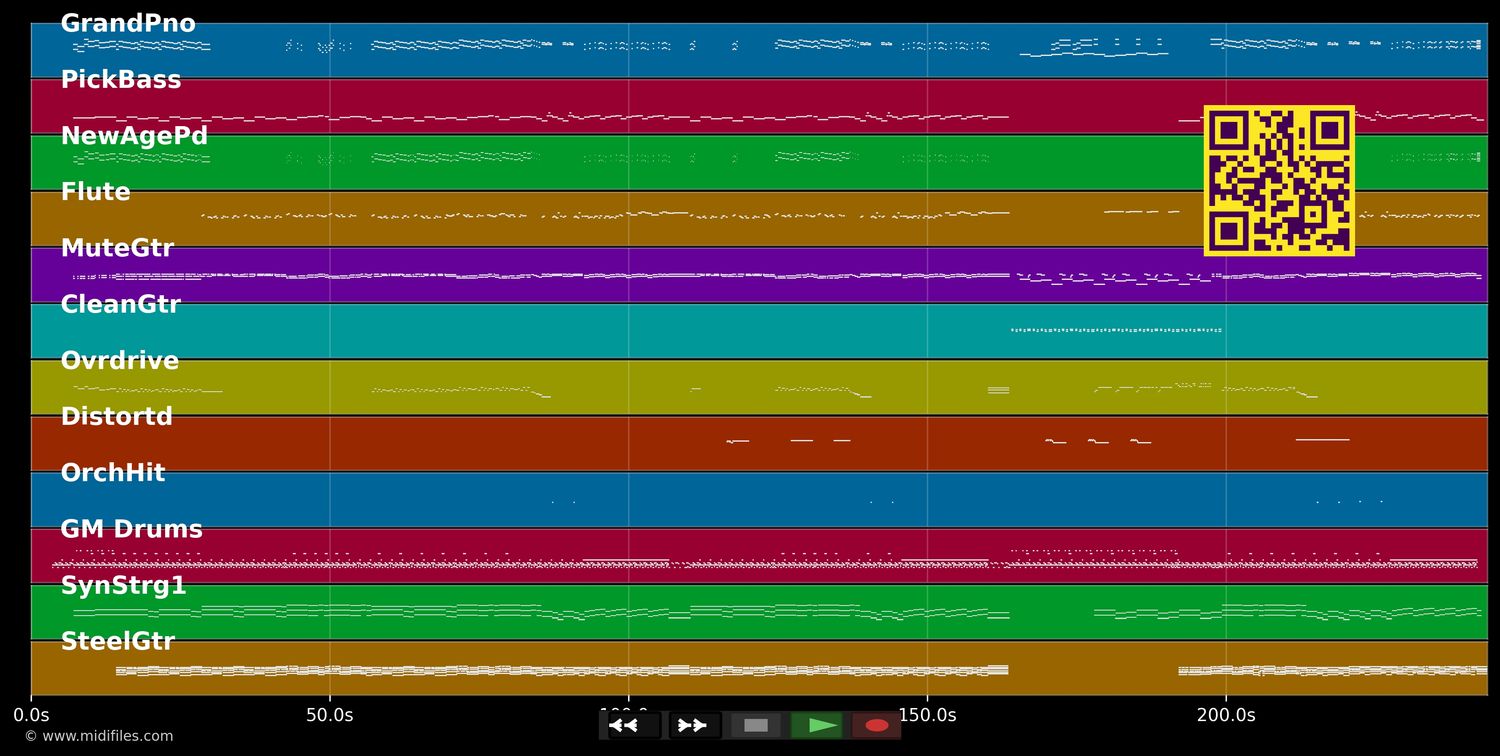The width and height of the screenshot is (1500, 756).
Task: Select the GrandPno track label
Action: pos(128,24)
